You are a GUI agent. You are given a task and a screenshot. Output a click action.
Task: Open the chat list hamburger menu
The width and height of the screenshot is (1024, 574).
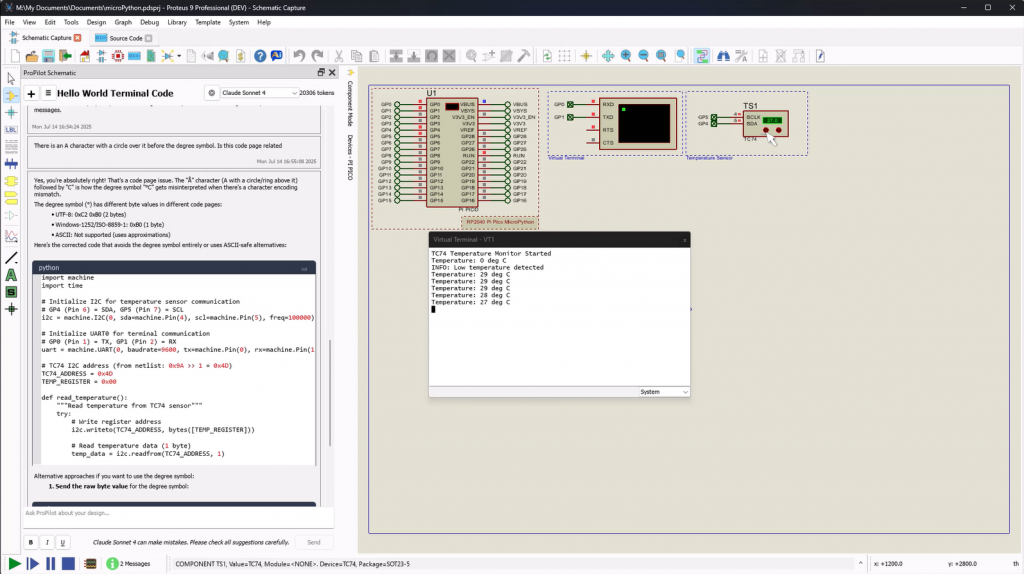coord(47,93)
